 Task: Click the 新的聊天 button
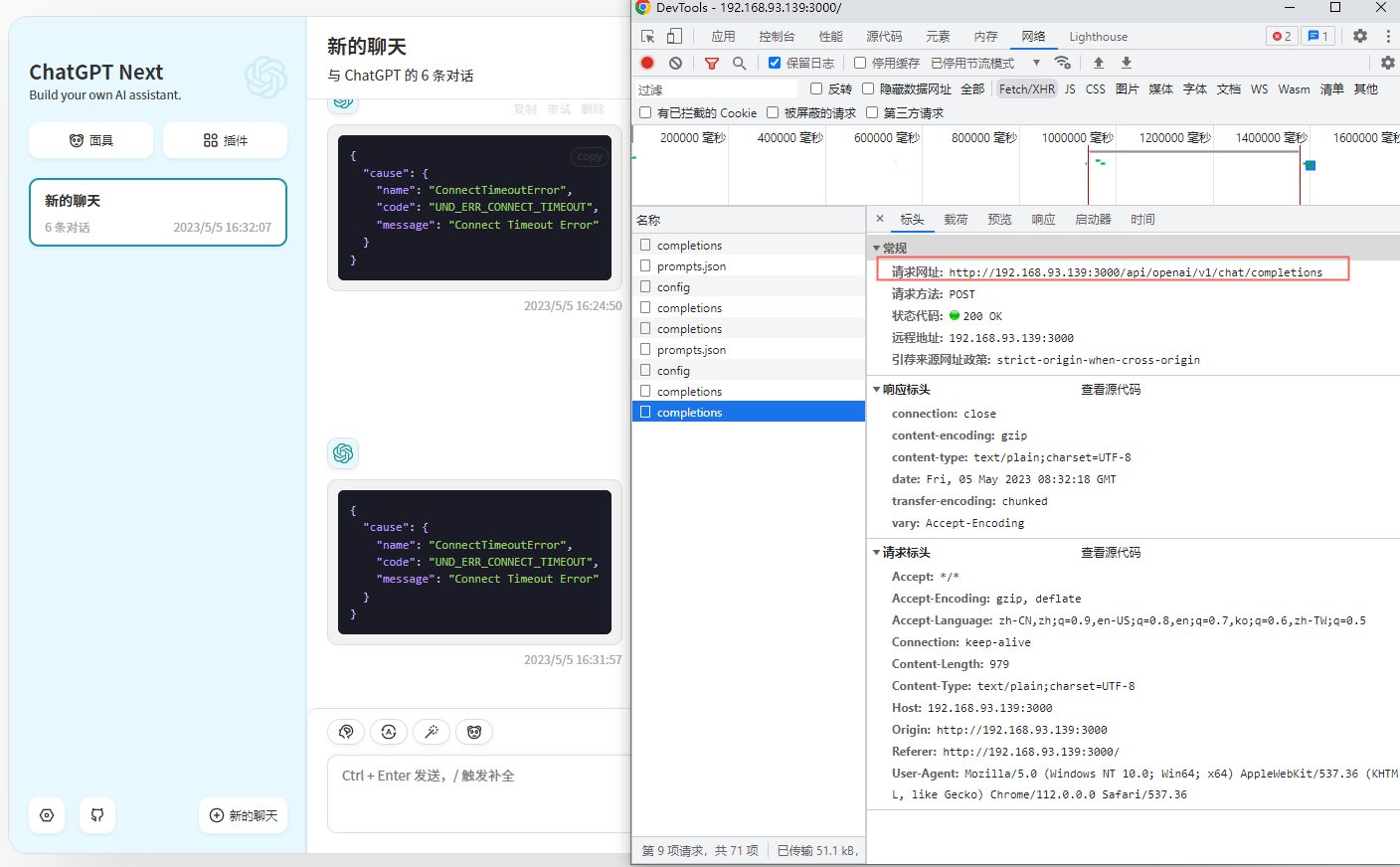[x=243, y=815]
